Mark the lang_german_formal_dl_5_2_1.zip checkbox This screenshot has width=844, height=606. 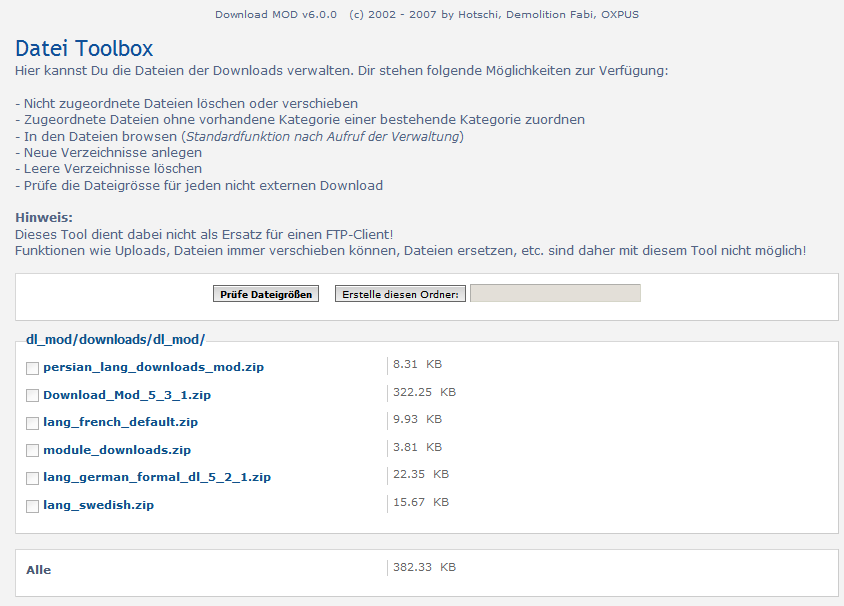[x=32, y=478]
